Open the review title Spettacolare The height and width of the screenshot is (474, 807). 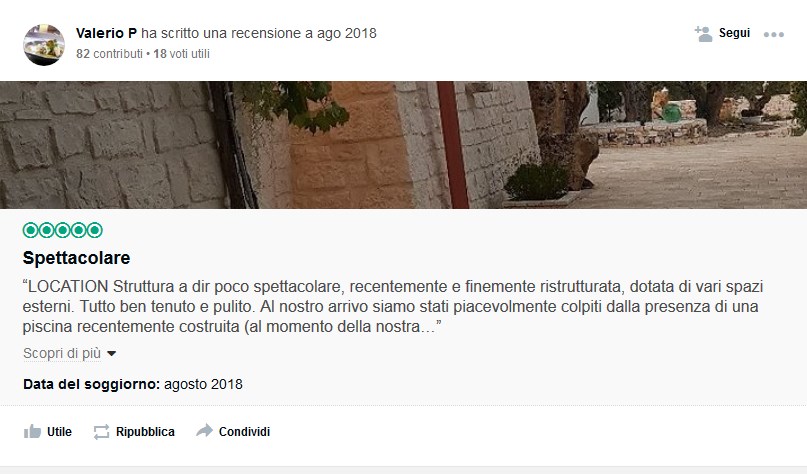pyautogui.click(x=76, y=257)
